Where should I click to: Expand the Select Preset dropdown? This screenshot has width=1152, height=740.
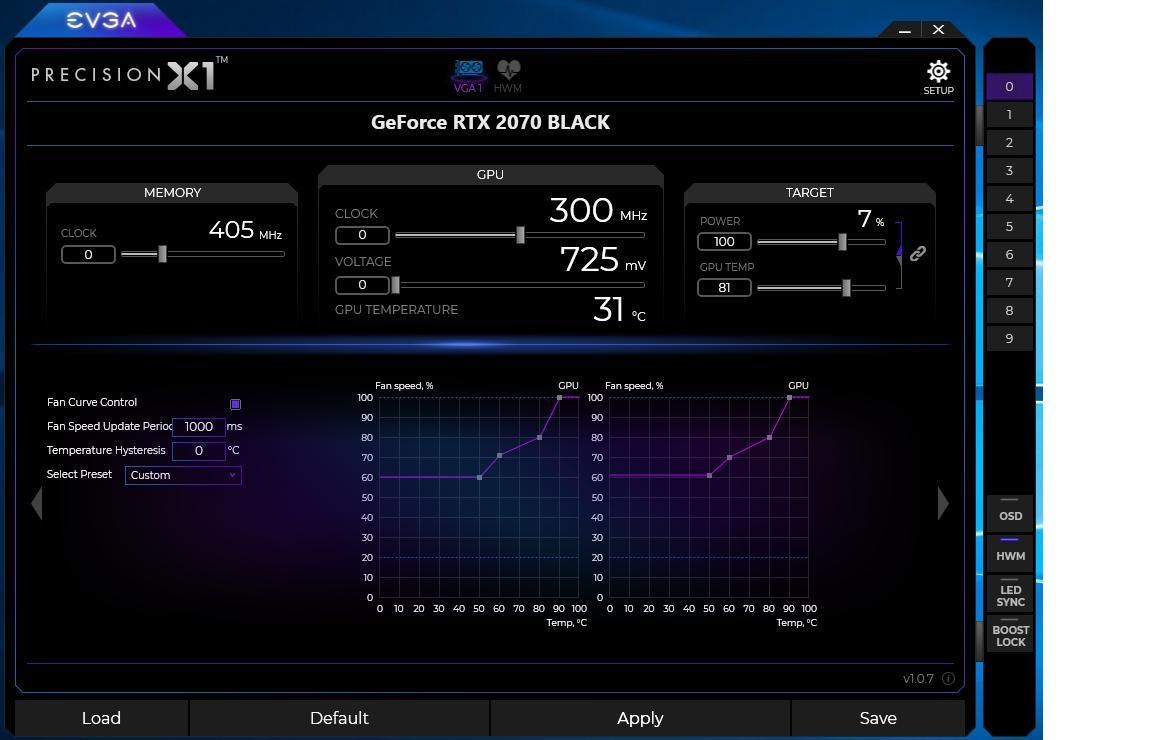click(x=183, y=475)
